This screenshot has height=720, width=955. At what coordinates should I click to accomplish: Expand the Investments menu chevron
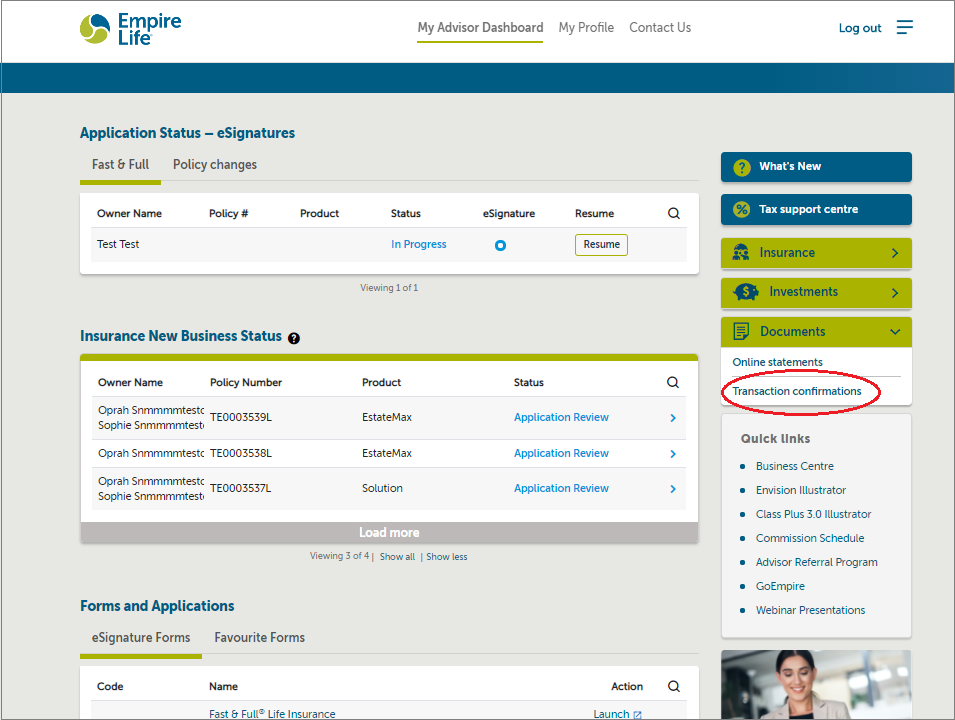pyautogui.click(x=895, y=292)
